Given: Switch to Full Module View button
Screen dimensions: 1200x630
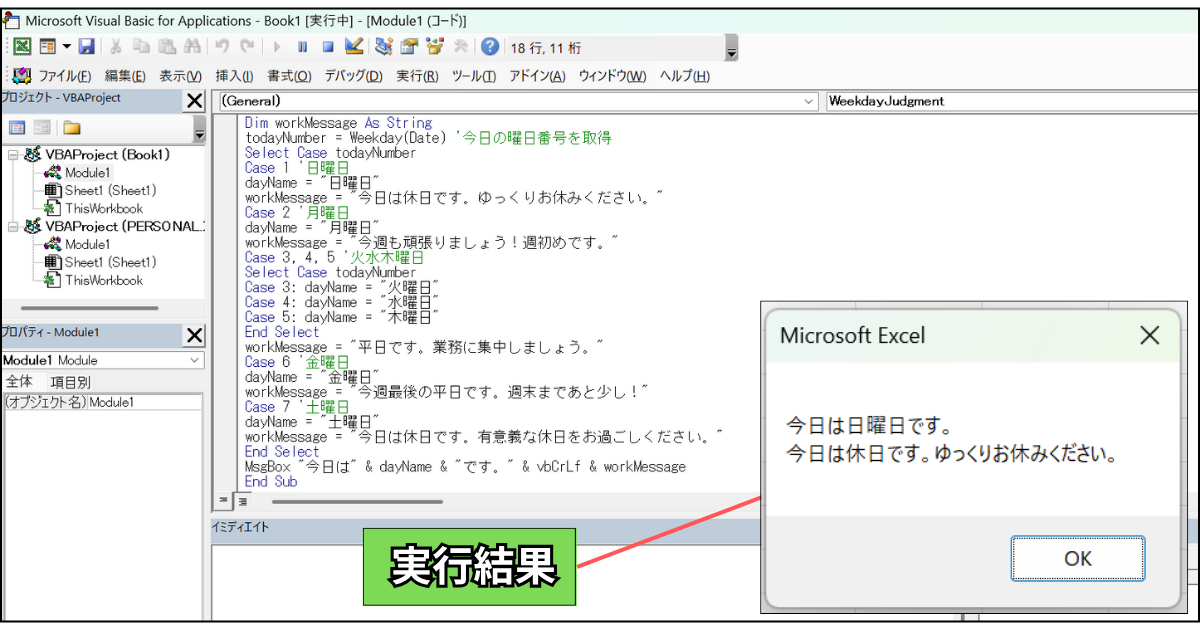Looking at the screenshot, I should (x=243, y=500).
